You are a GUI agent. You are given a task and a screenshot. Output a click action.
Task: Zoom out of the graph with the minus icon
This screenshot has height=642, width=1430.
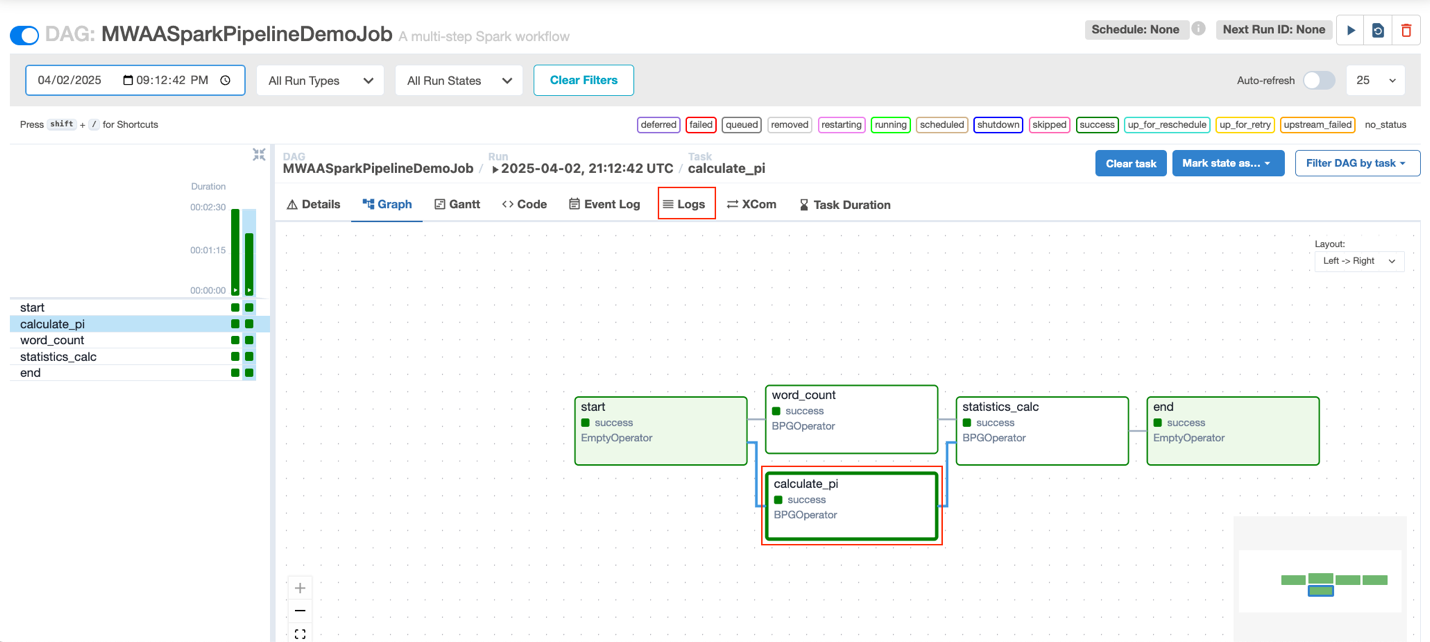tap(299, 610)
